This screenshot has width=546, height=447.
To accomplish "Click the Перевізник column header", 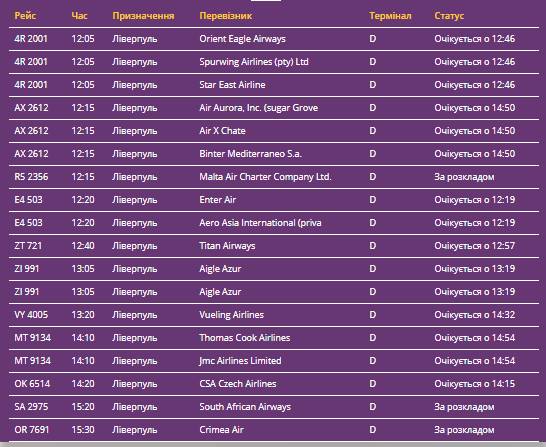I will [x=226, y=16].
